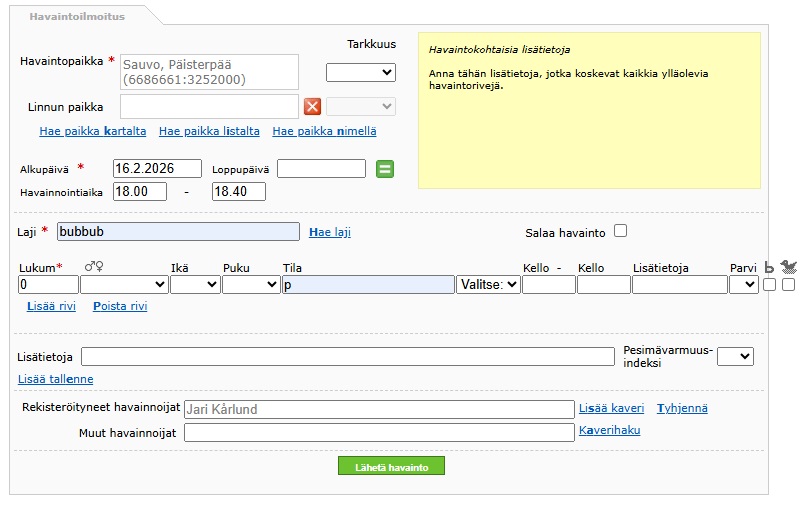Check the box under the bird nest icon
This screenshot has width=812, height=506.
pyautogui.click(x=788, y=285)
